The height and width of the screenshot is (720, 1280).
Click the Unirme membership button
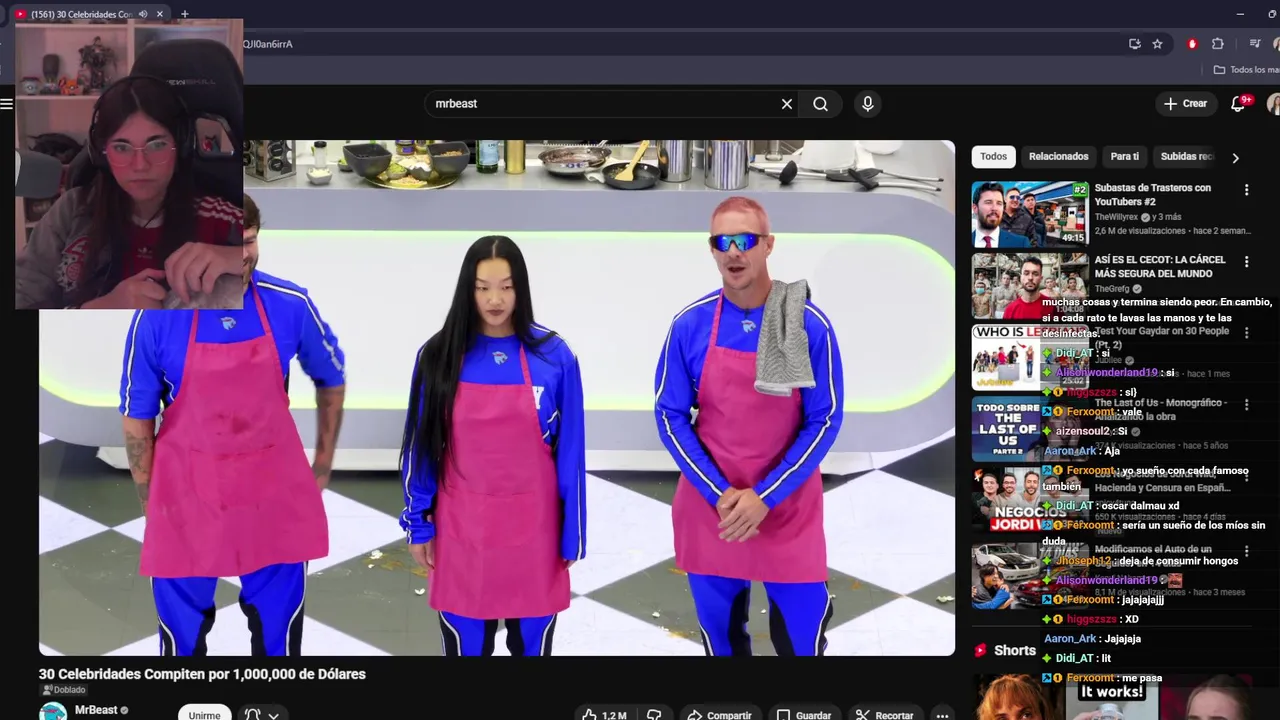[x=204, y=714]
